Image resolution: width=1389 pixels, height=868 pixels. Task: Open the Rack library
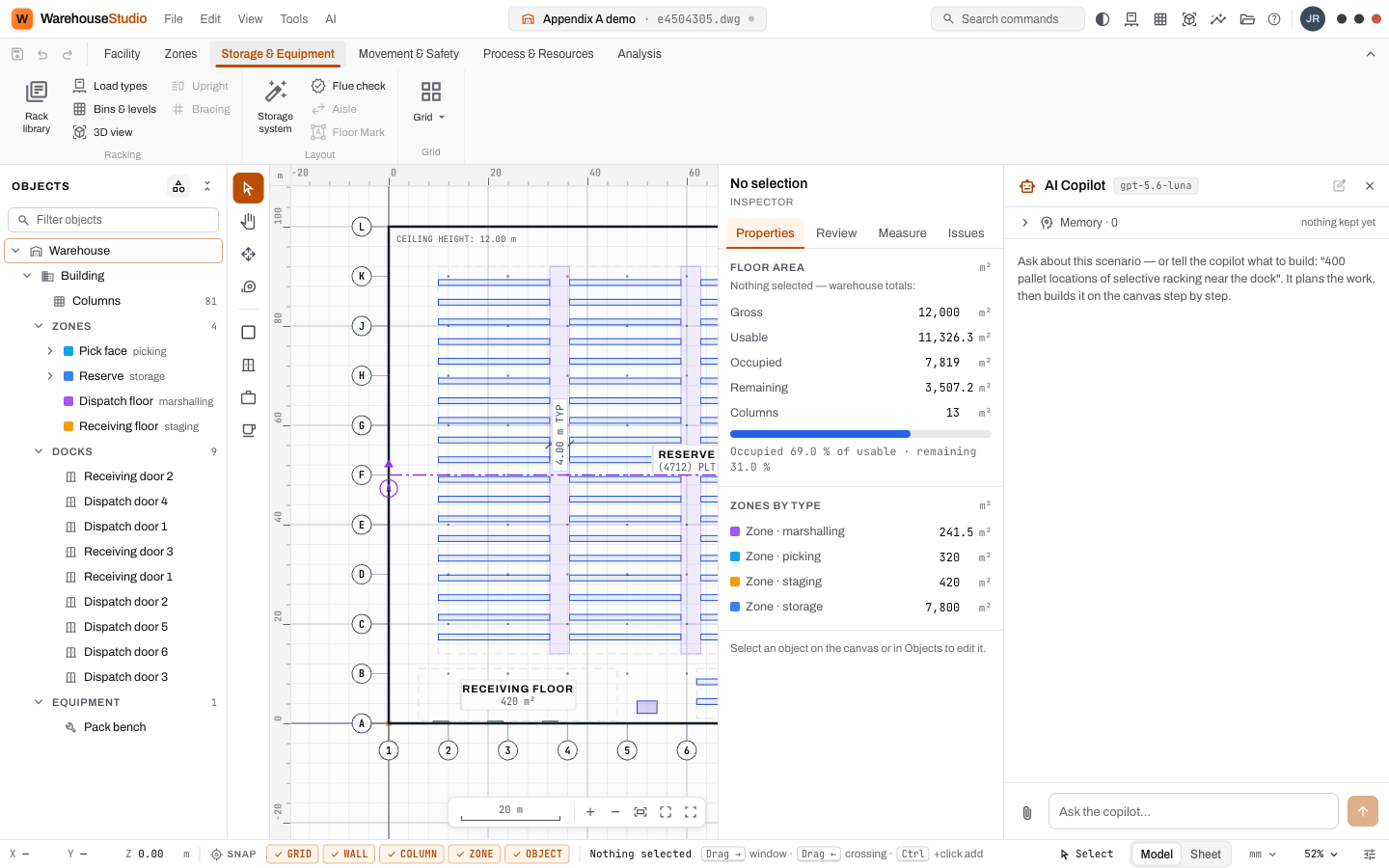[37, 107]
